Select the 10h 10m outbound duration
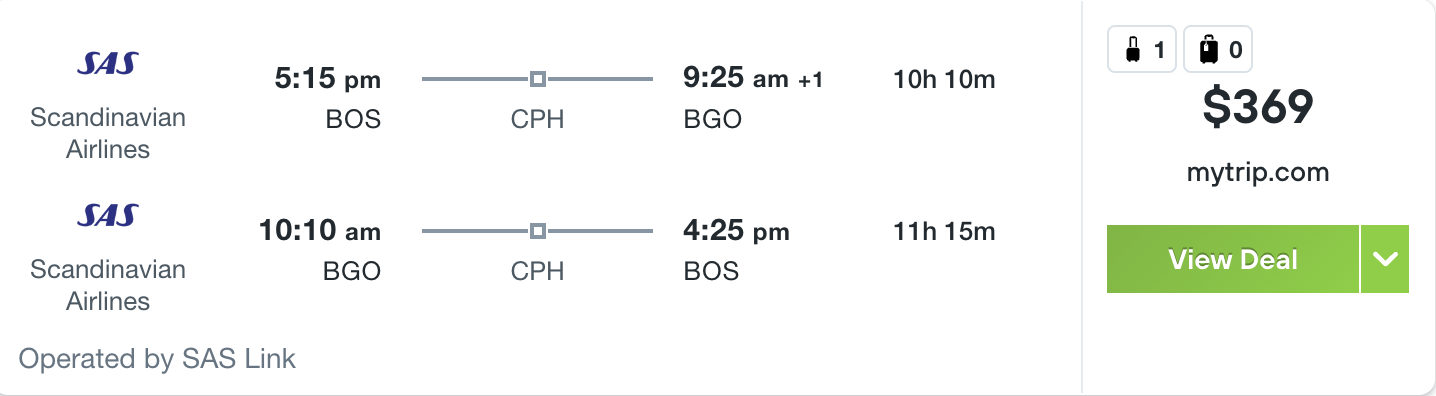This screenshot has height=396, width=1436. click(x=944, y=79)
